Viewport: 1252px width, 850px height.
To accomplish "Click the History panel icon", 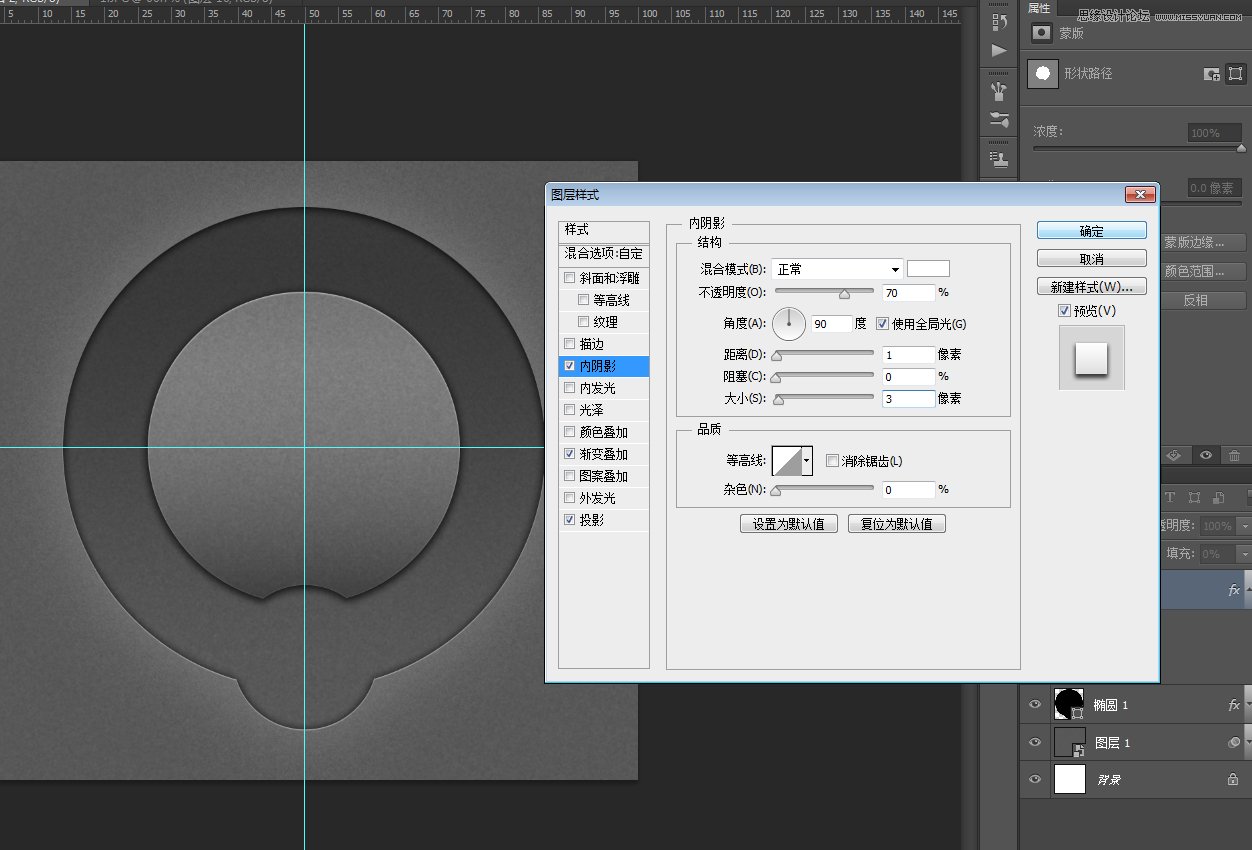I will point(998,22).
